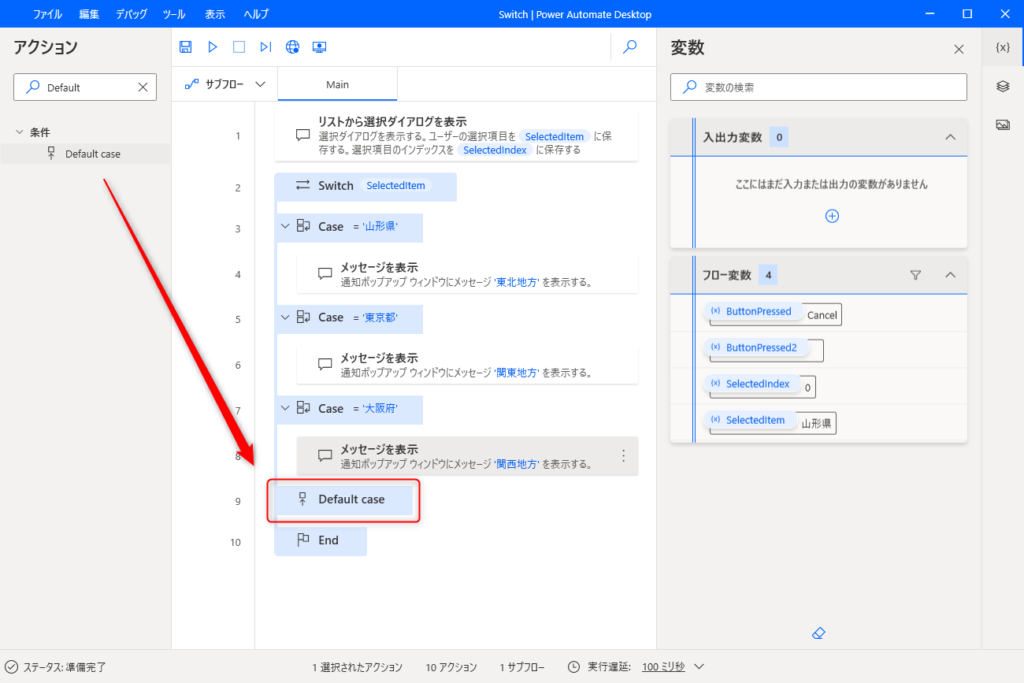Collapse the フロー変数 section
Viewport: 1024px width, 683px height.
point(950,275)
